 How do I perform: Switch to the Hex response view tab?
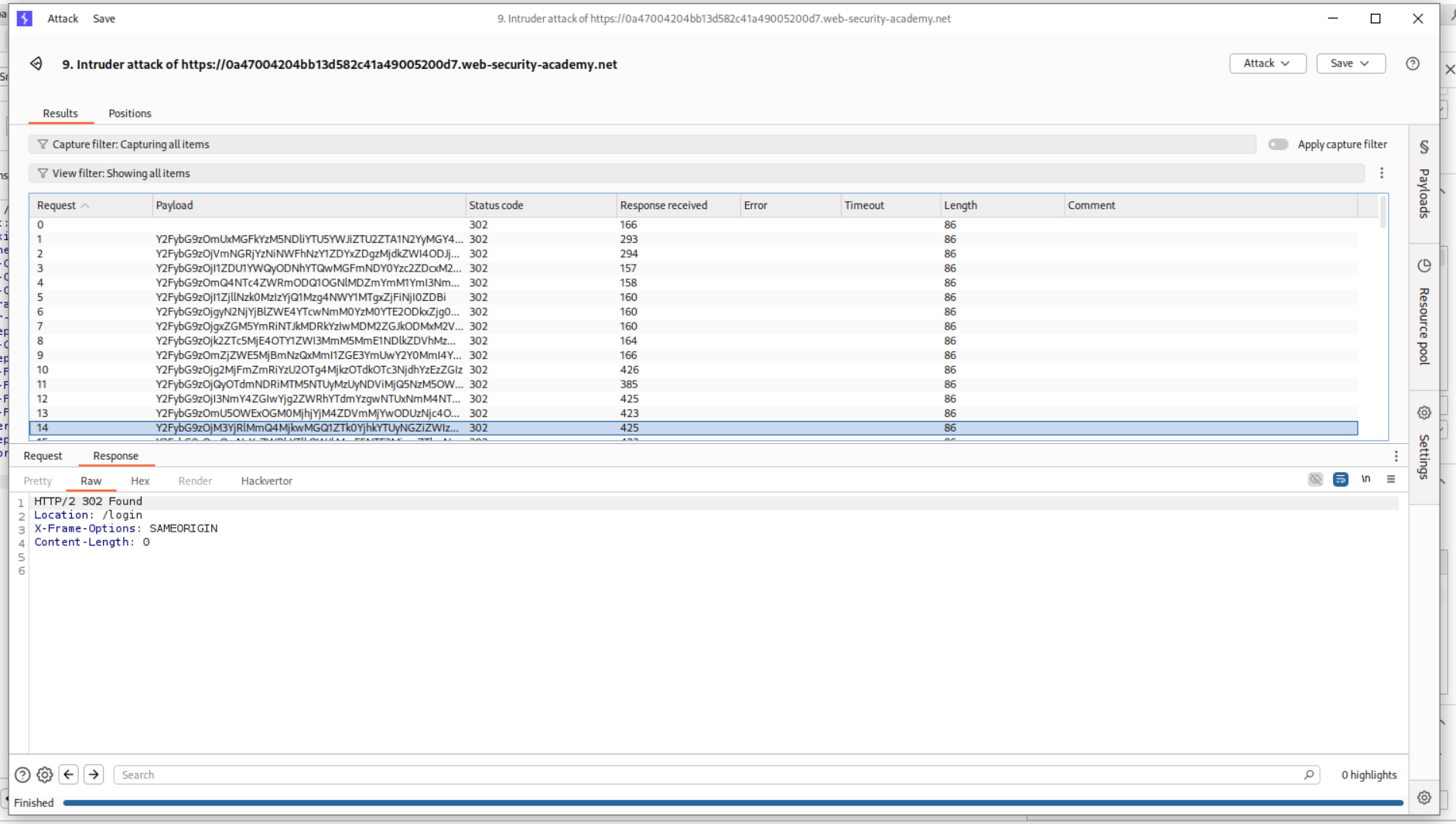(x=140, y=480)
